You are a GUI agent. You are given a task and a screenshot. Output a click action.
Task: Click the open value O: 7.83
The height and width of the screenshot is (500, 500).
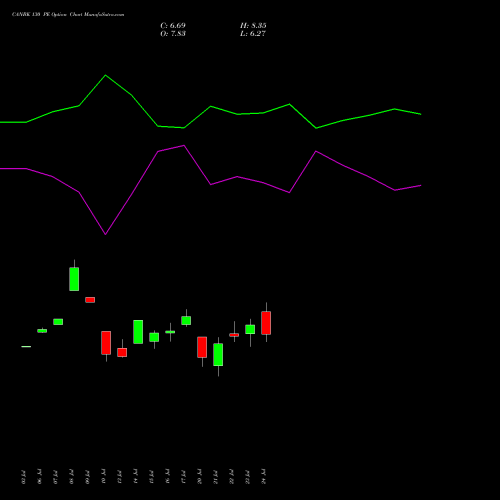(x=173, y=34)
